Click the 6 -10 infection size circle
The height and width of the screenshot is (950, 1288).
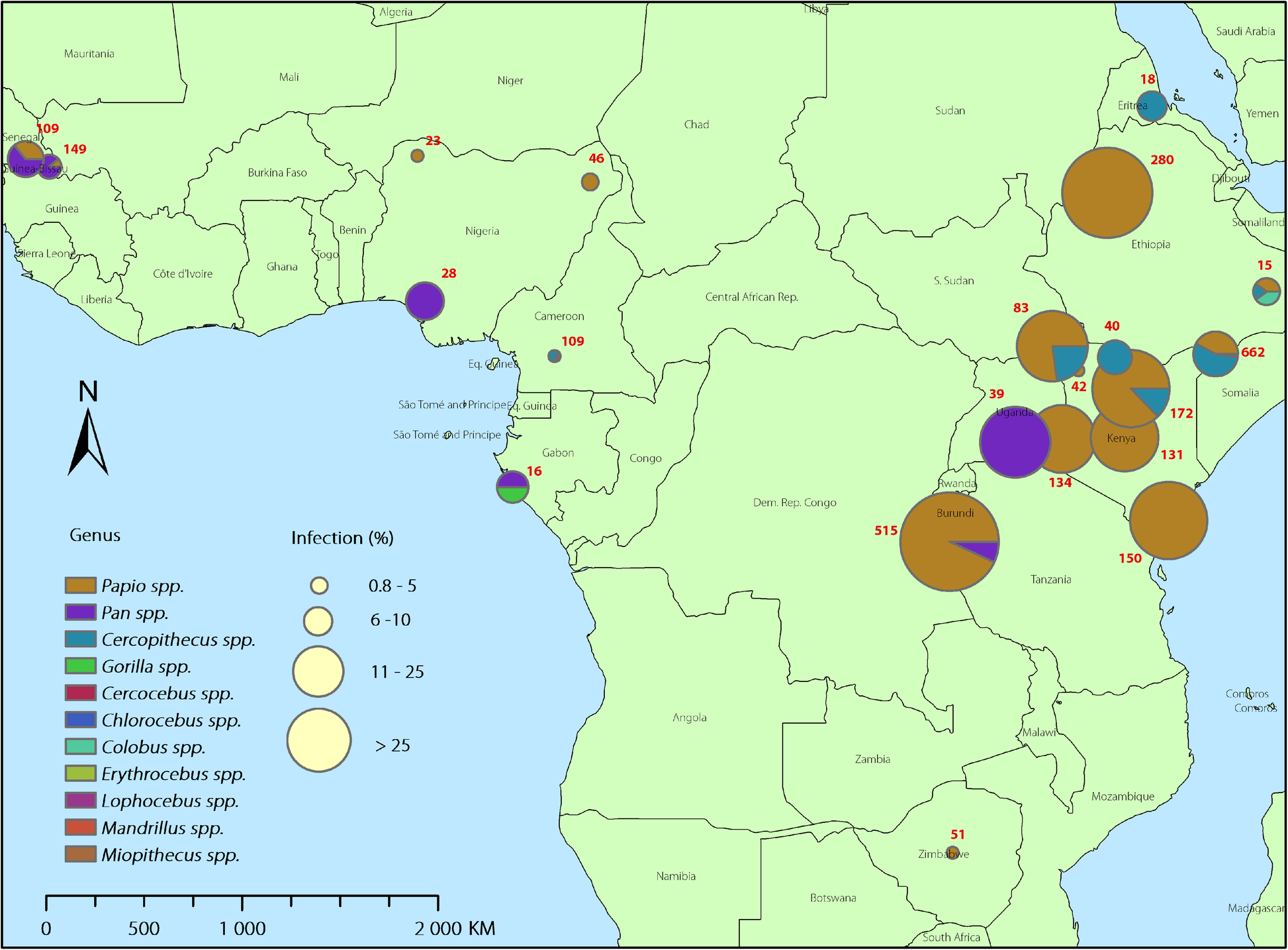[x=318, y=621]
